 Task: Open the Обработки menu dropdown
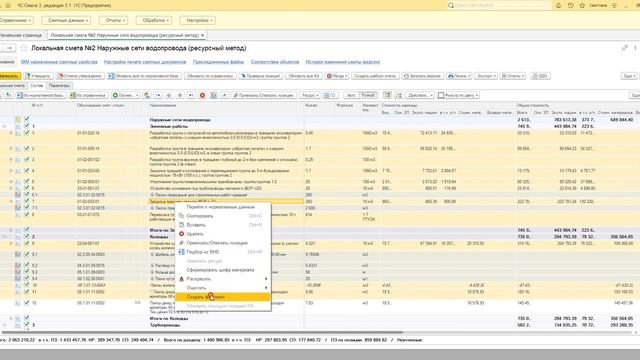coord(155,20)
